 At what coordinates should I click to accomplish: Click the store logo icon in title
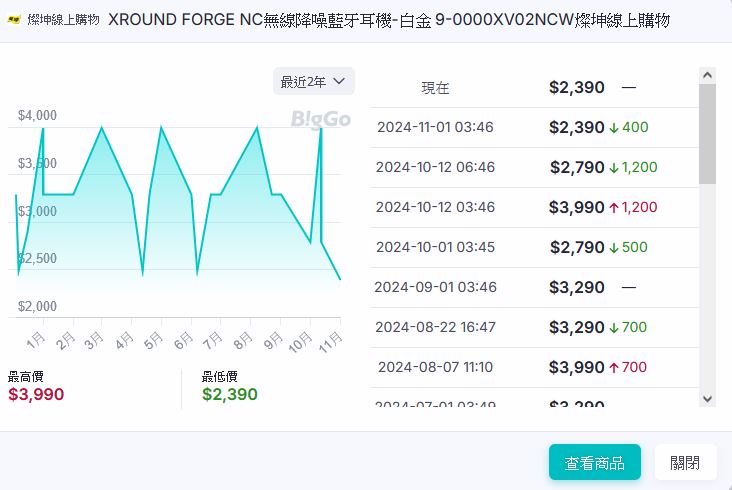click(14, 20)
